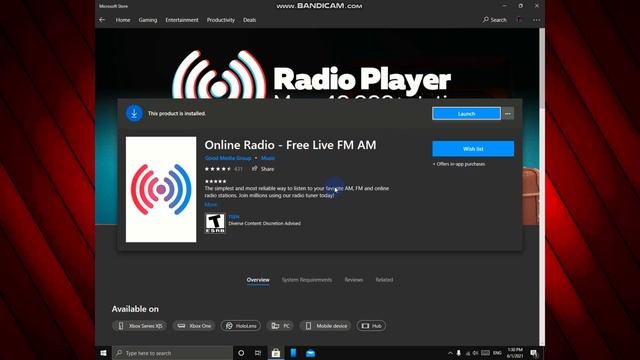Open the TEEN rating link
The height and width of the screenshot is (360, 640).
(234, 217)
